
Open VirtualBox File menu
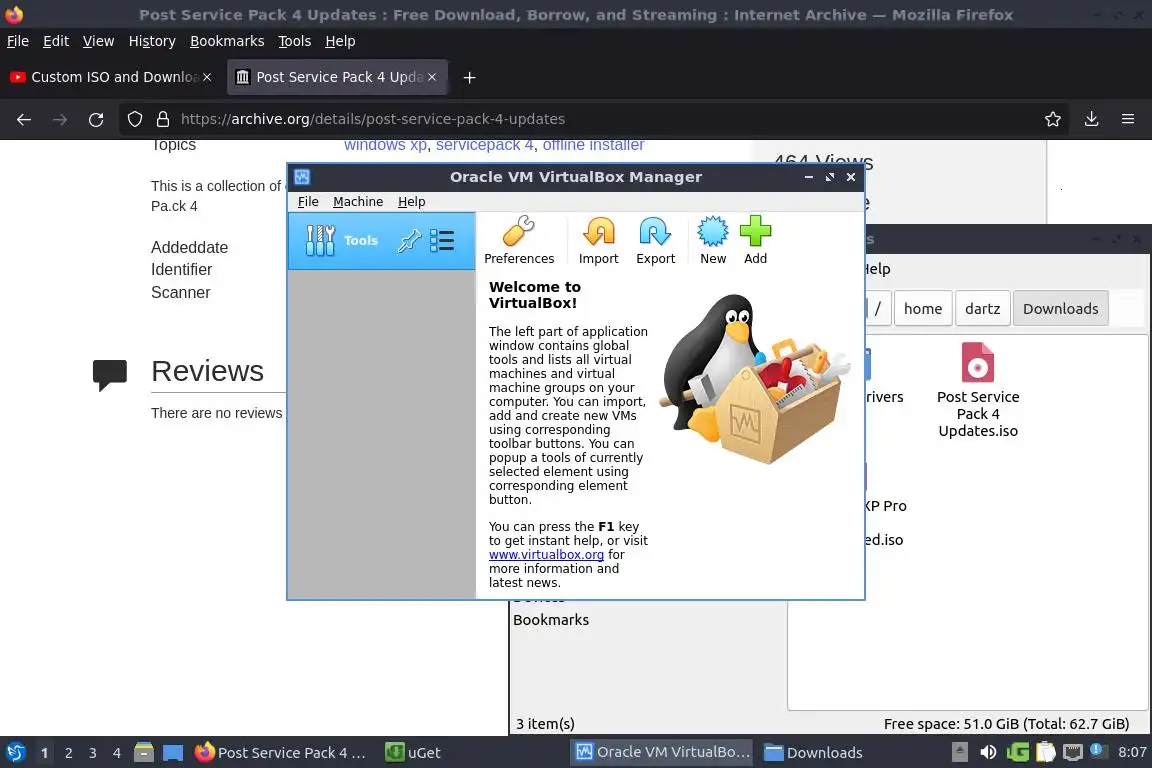click(x=308, y=201)
